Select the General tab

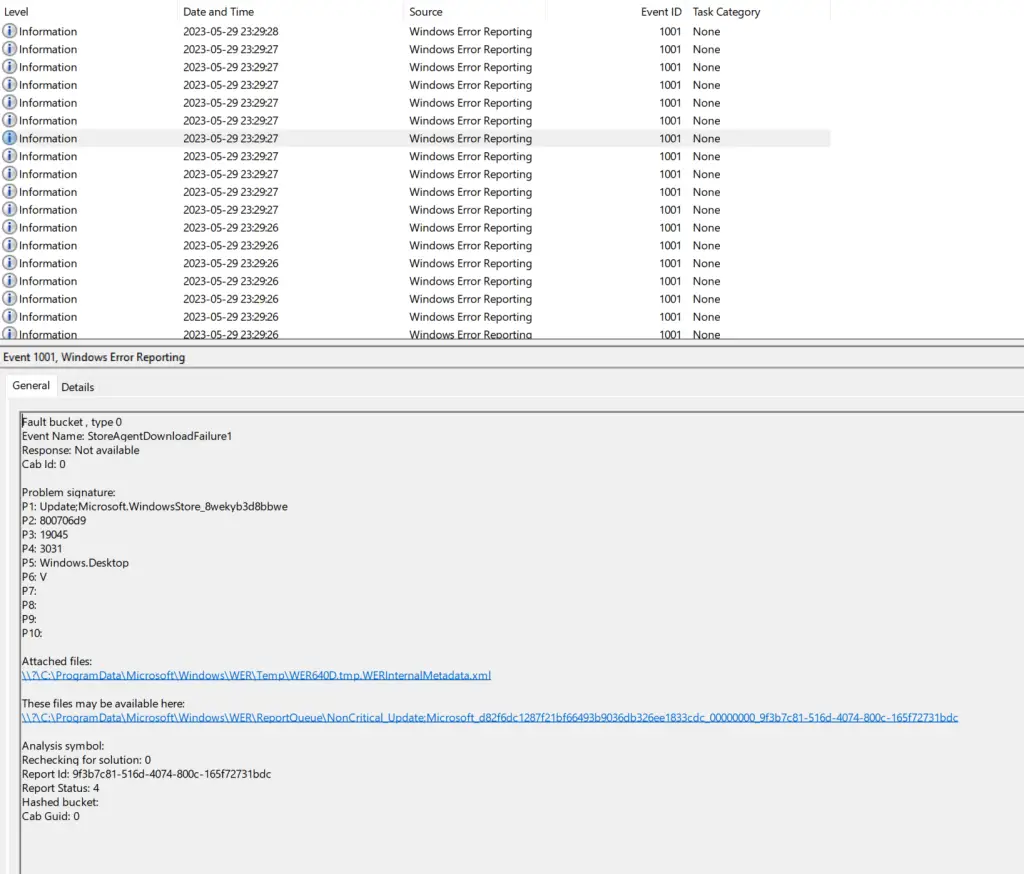[x=31, y=386]
